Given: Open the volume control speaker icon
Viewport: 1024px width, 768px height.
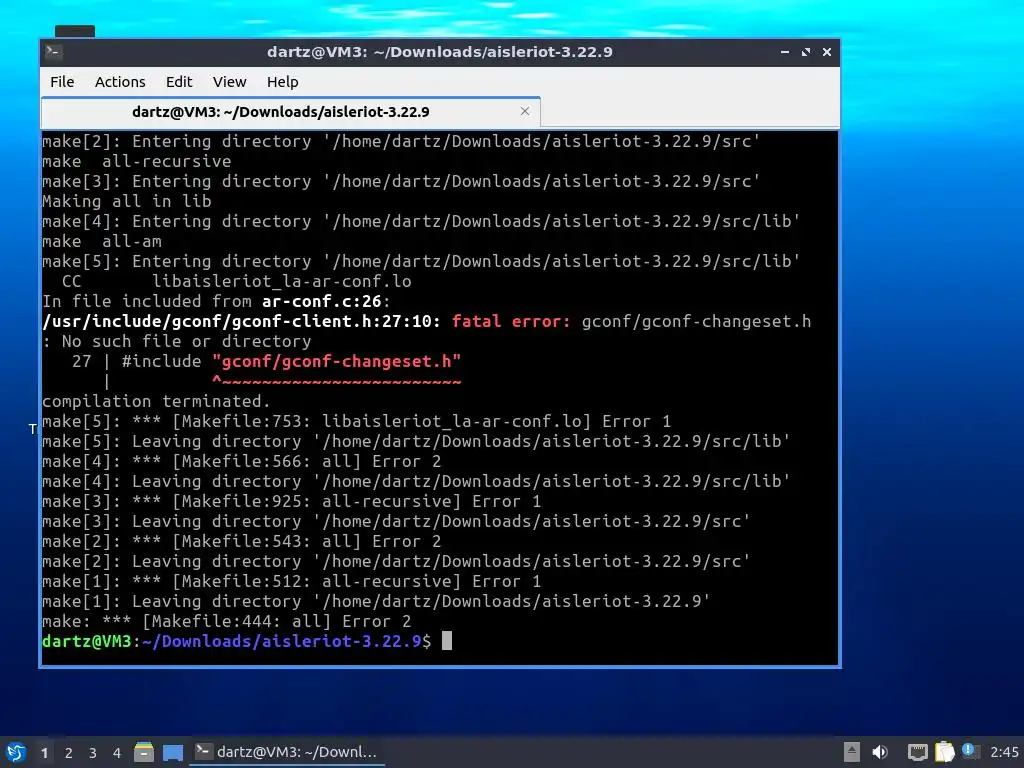Looking at the screenshot, I should 880,752.
